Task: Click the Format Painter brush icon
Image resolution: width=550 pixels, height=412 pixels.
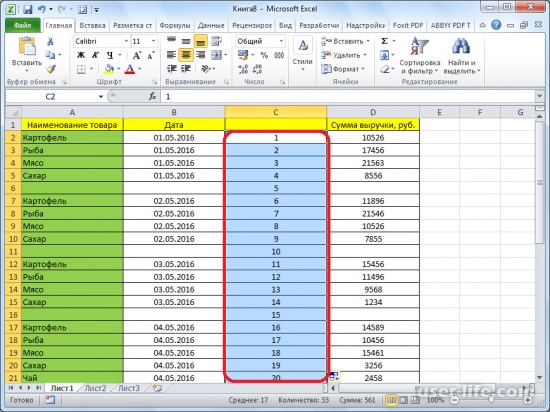Action: tap(51, 69)
